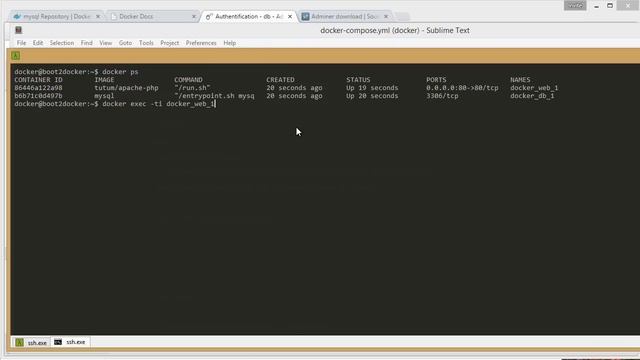Click the mysql image name in the IMAGE column
This screenshot has height=360, width=640.
(104, 96)
